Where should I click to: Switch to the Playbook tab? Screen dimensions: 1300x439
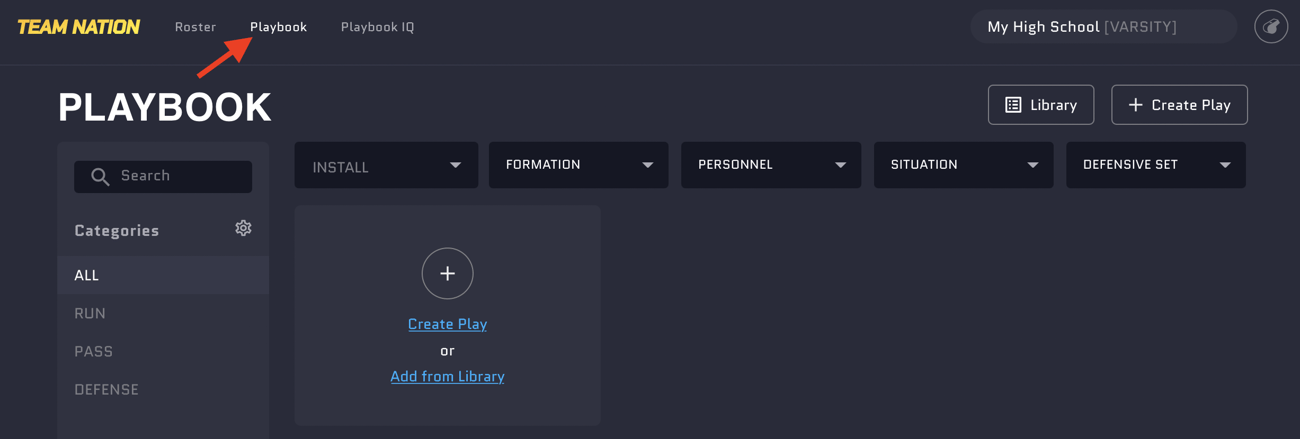[278, 27]
